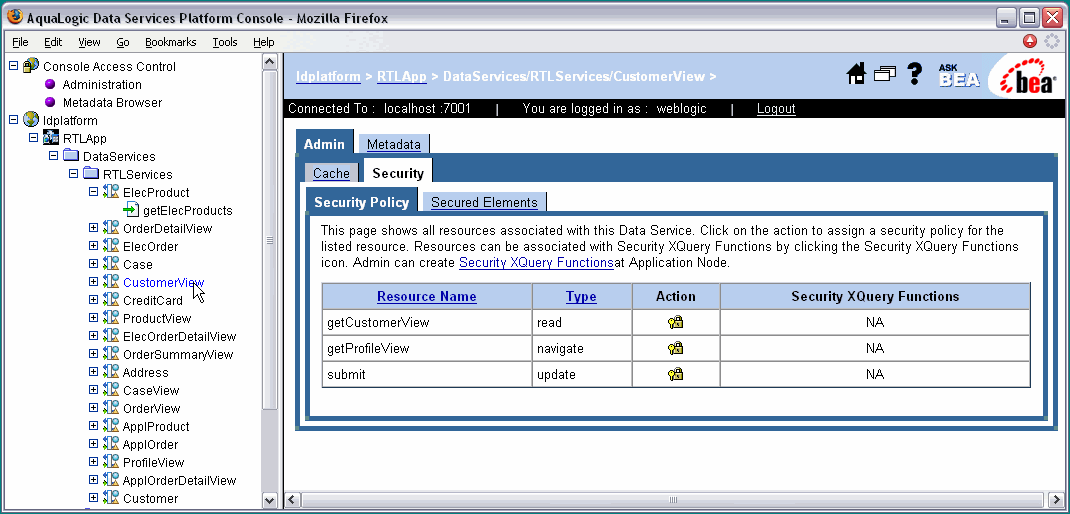Screen dimensions: 1070x514
Task: Click the RTLApp application icon
Action: (50, 138)
